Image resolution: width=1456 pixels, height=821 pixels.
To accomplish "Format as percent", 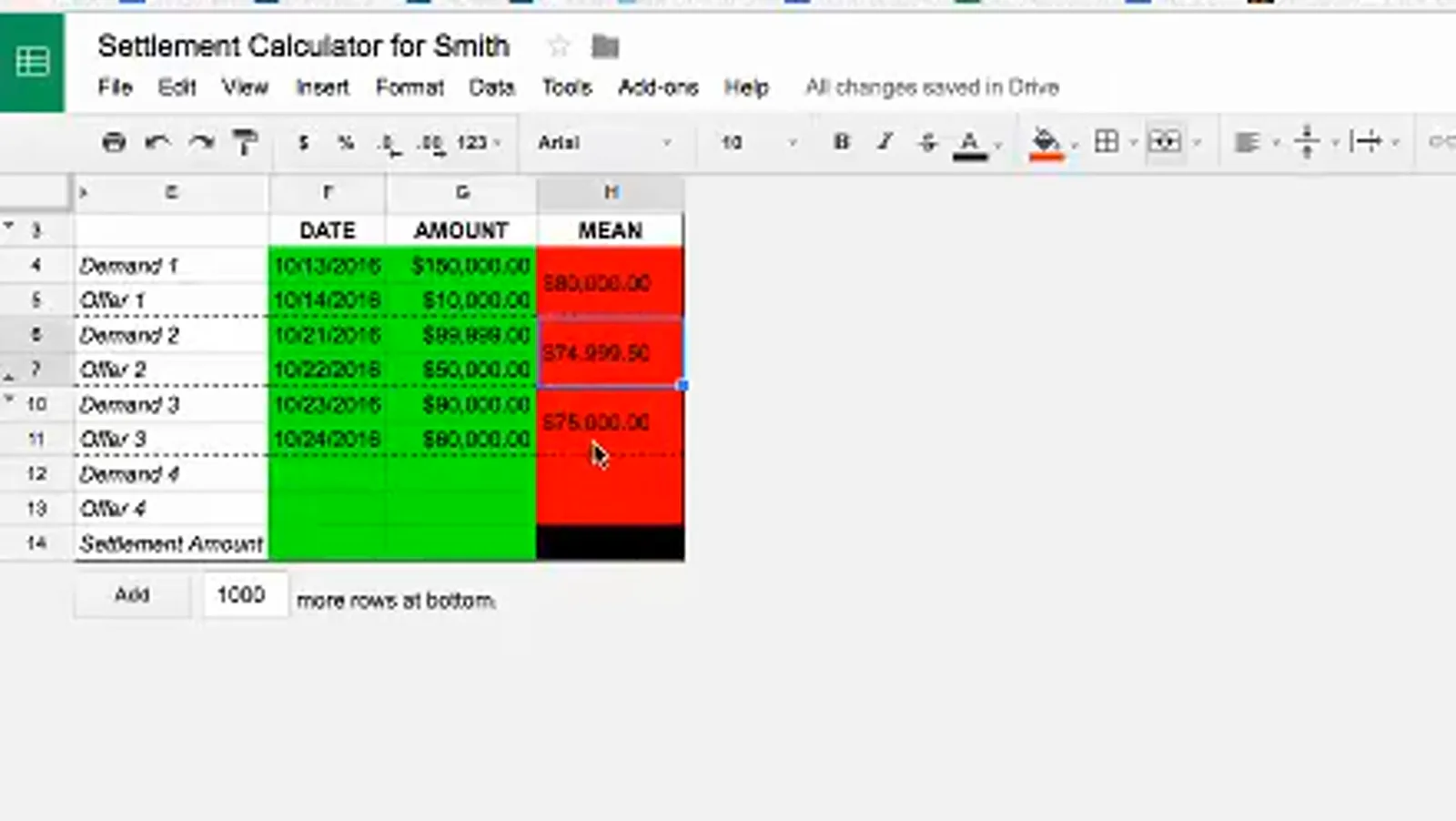I will pos(346,142).
